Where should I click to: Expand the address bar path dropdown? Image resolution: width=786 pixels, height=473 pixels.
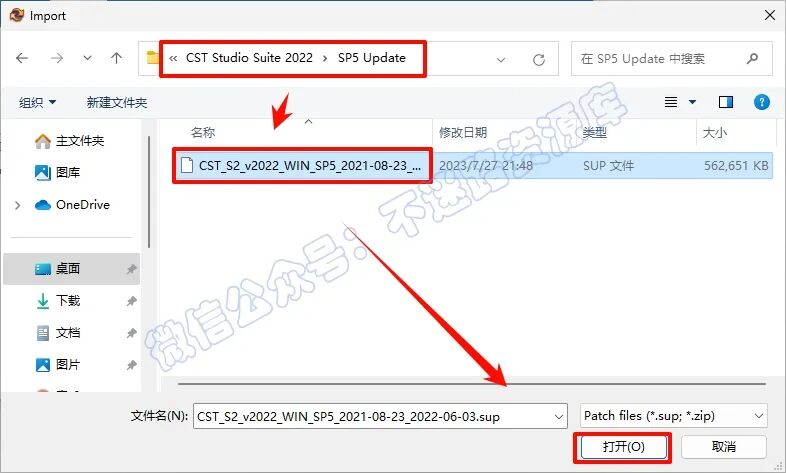[x=500, y=60]
